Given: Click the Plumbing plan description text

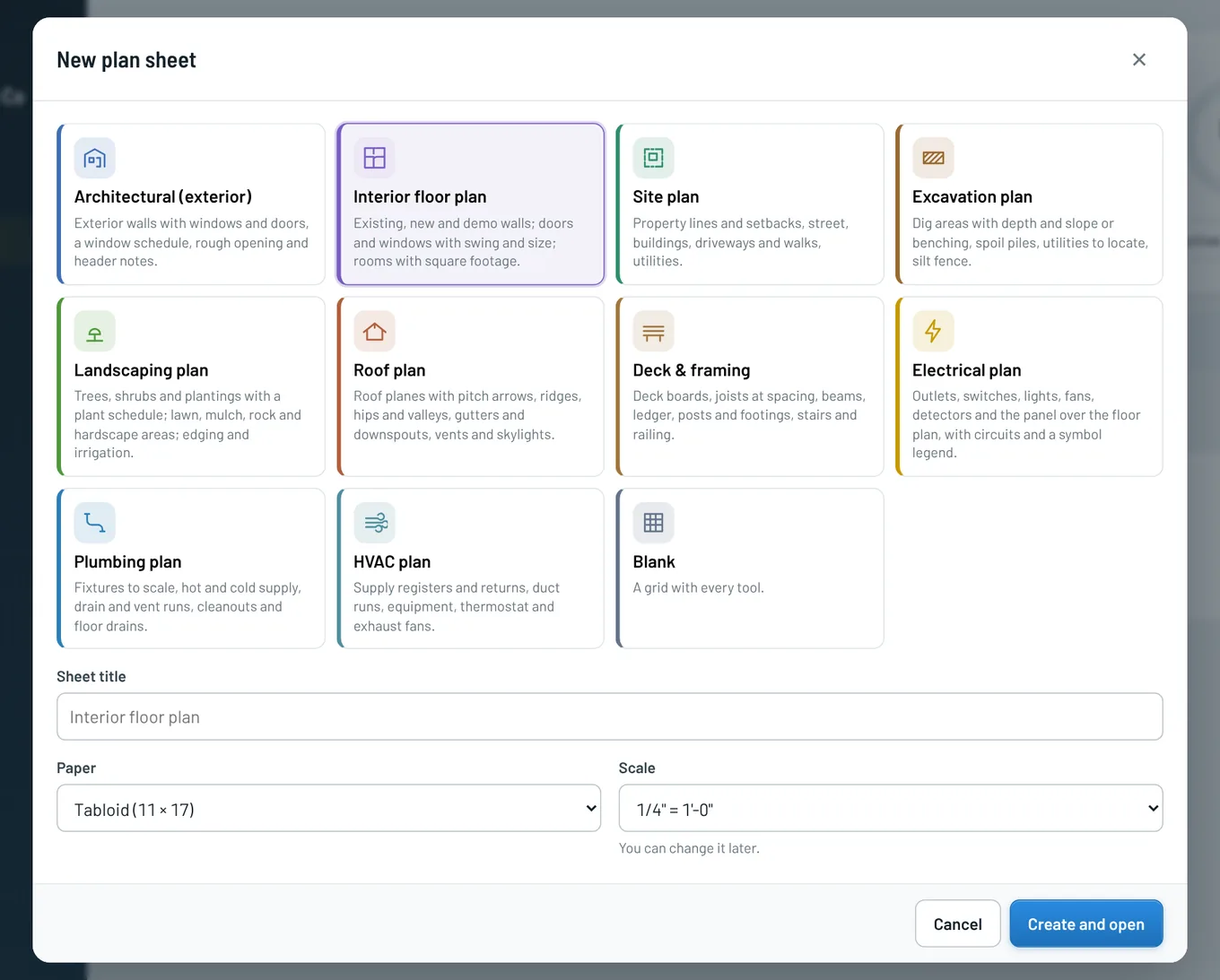Looking at the screenshot, I should [x=188, y=607].
